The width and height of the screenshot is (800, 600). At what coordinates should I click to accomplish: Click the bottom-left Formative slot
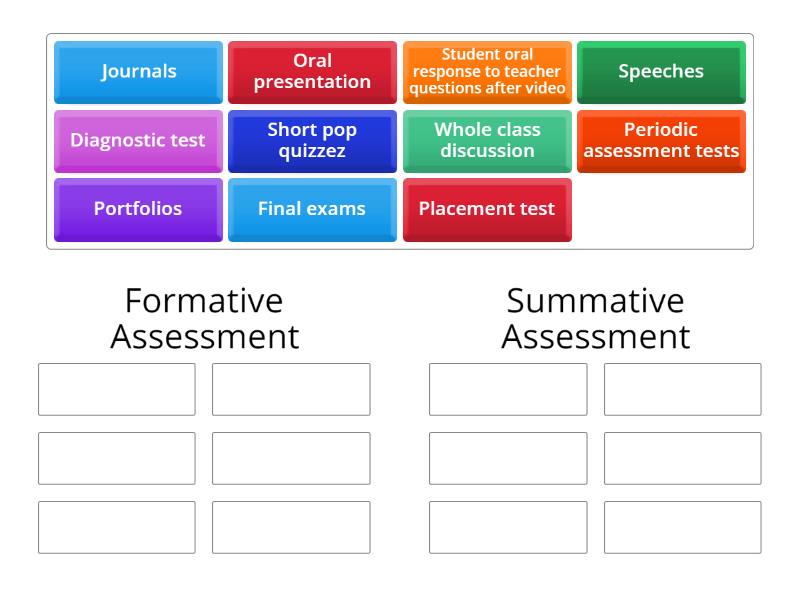pyautogui.click(x=116, y=527)
